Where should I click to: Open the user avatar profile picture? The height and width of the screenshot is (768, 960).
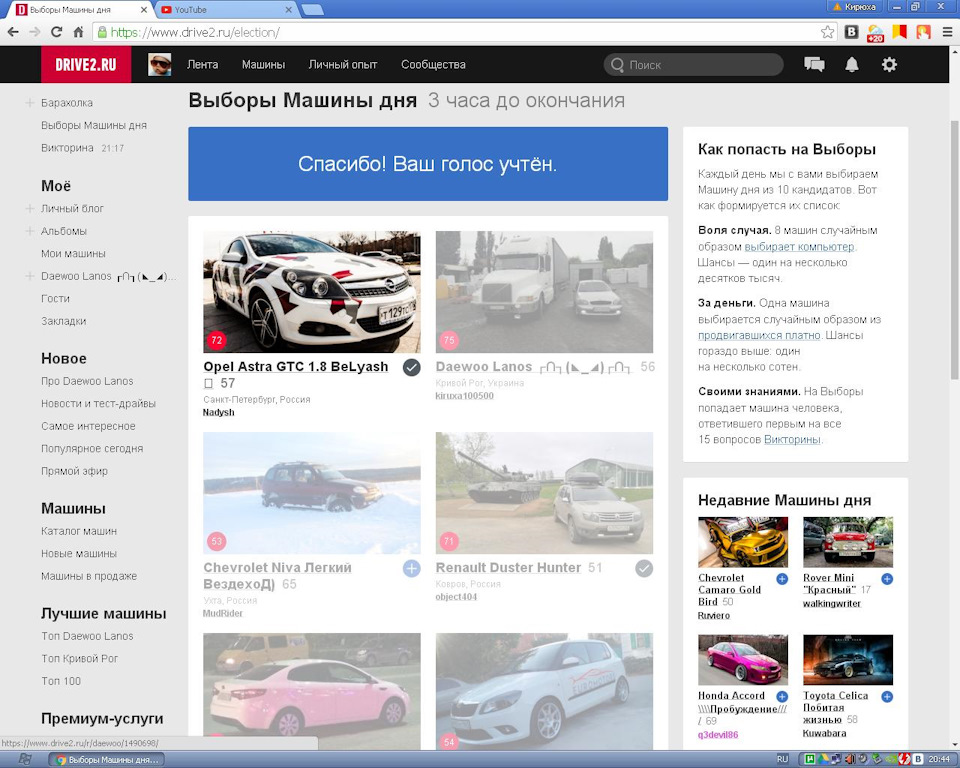tap(160, 64)
